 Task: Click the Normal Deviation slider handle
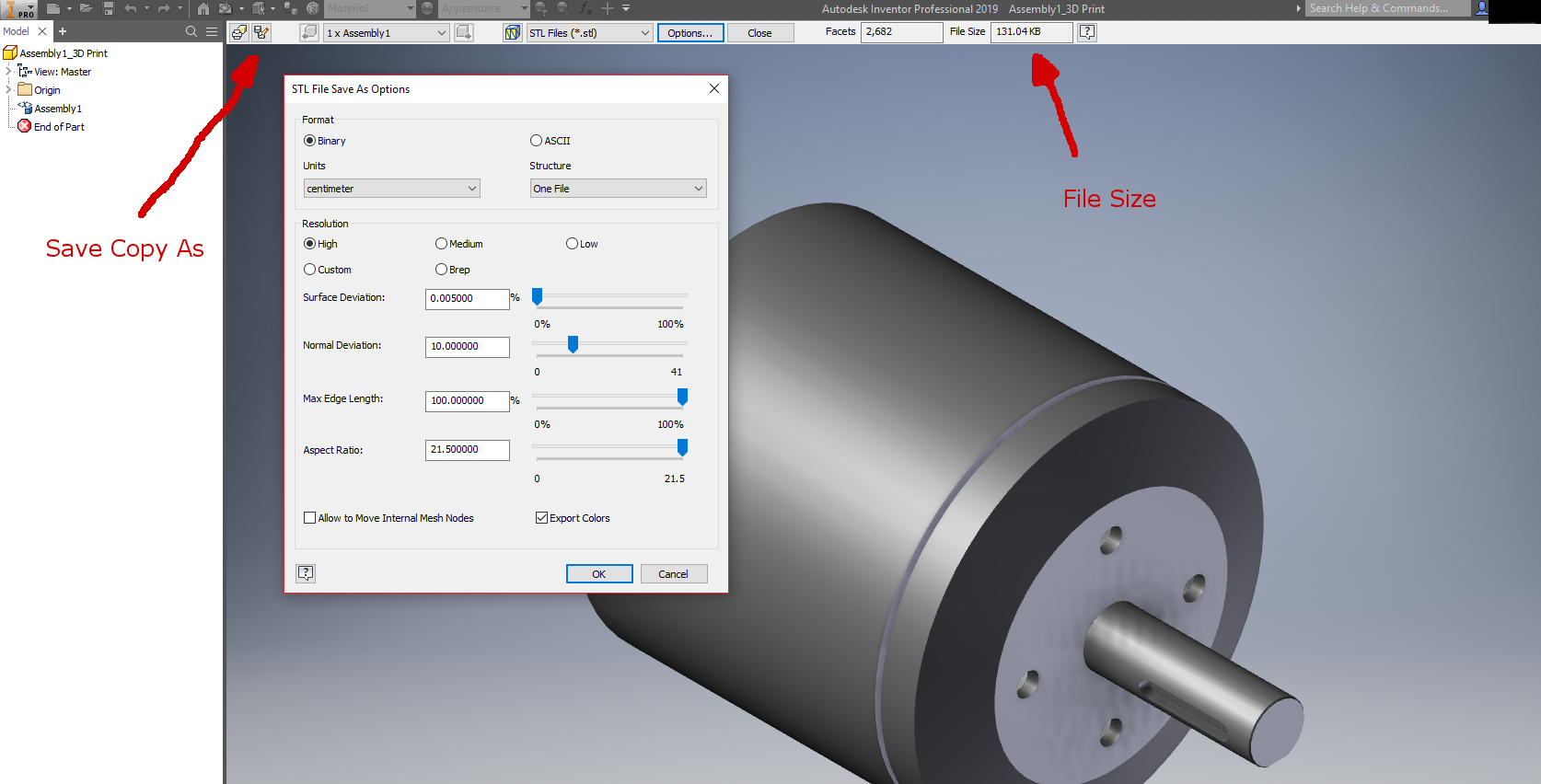(573, 344)
